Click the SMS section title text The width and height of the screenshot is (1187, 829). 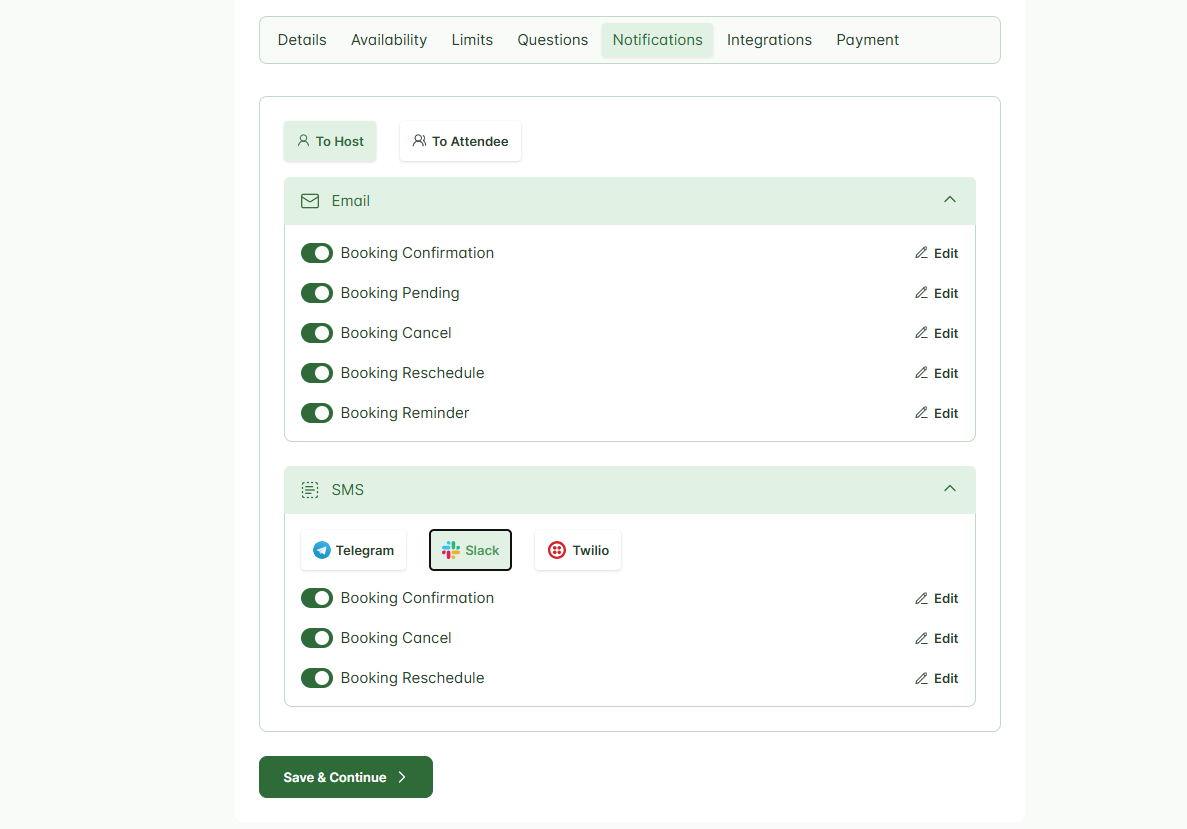(347, 491)
